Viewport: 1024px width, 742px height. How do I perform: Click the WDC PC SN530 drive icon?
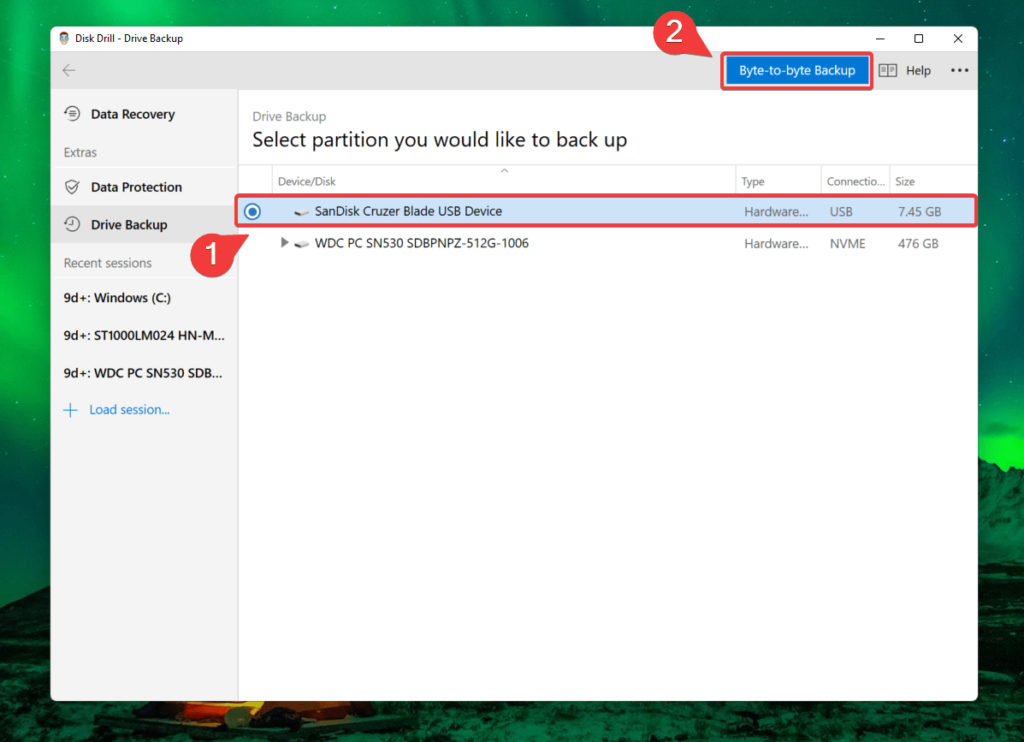302,243
